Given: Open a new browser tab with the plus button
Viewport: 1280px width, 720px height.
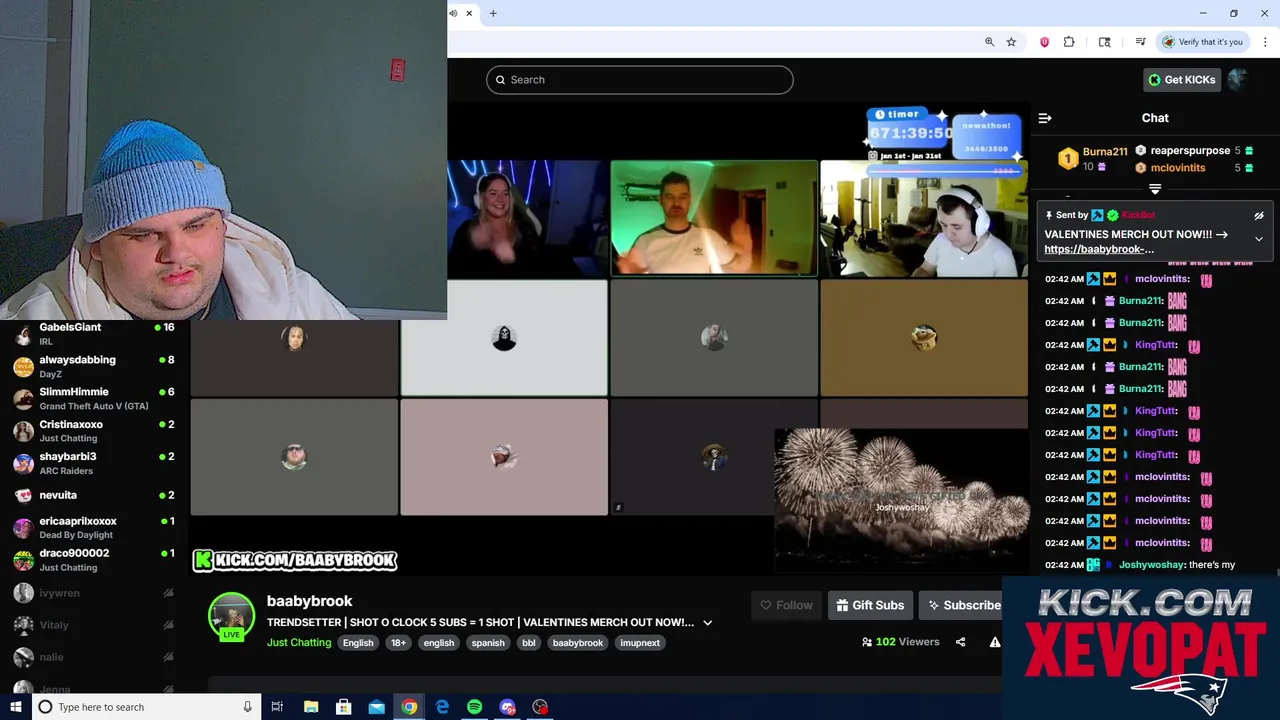Looking at the screenshot, I should tap(493, 13).
